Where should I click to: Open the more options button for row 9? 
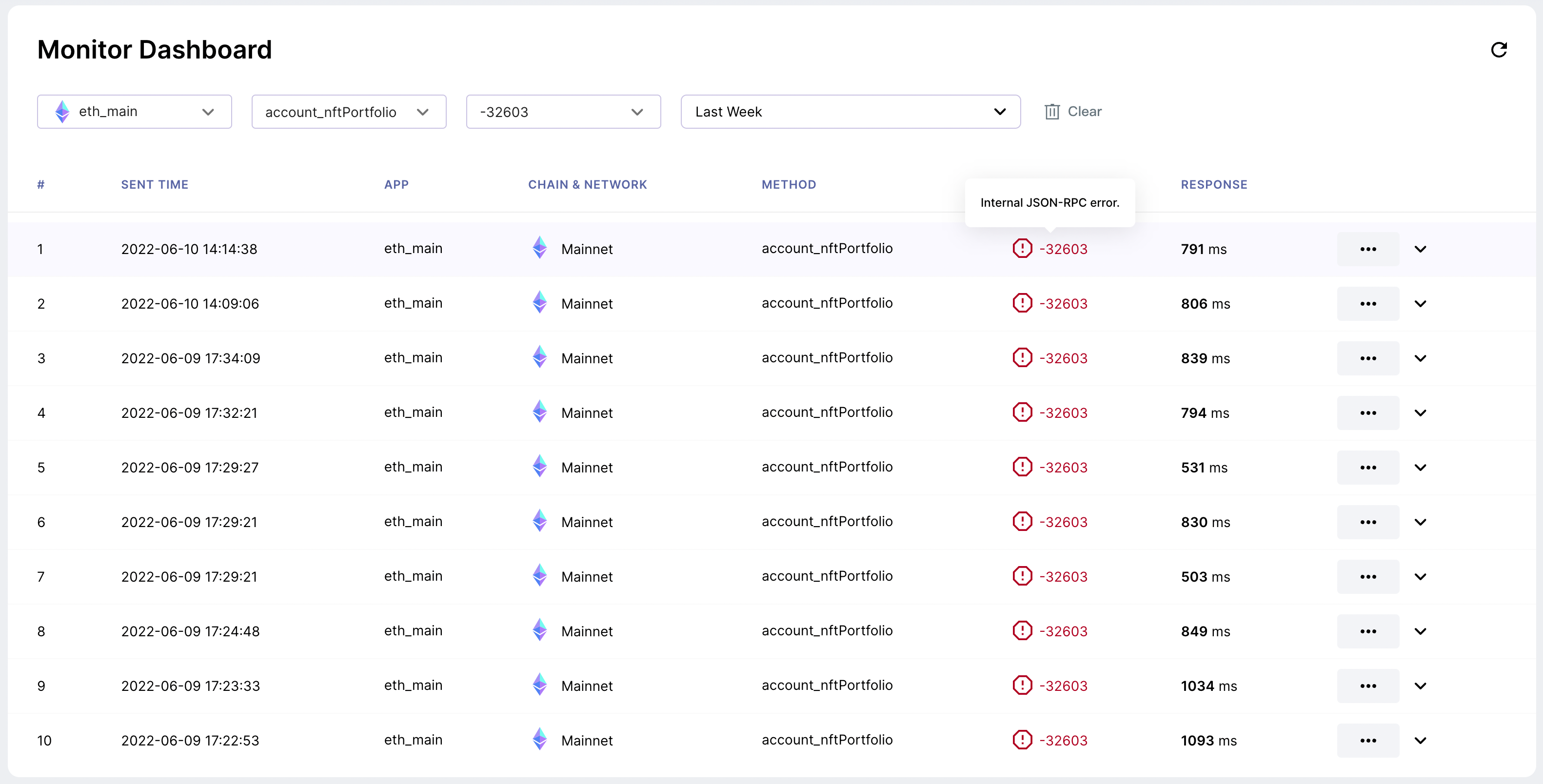coord(1367,685)
